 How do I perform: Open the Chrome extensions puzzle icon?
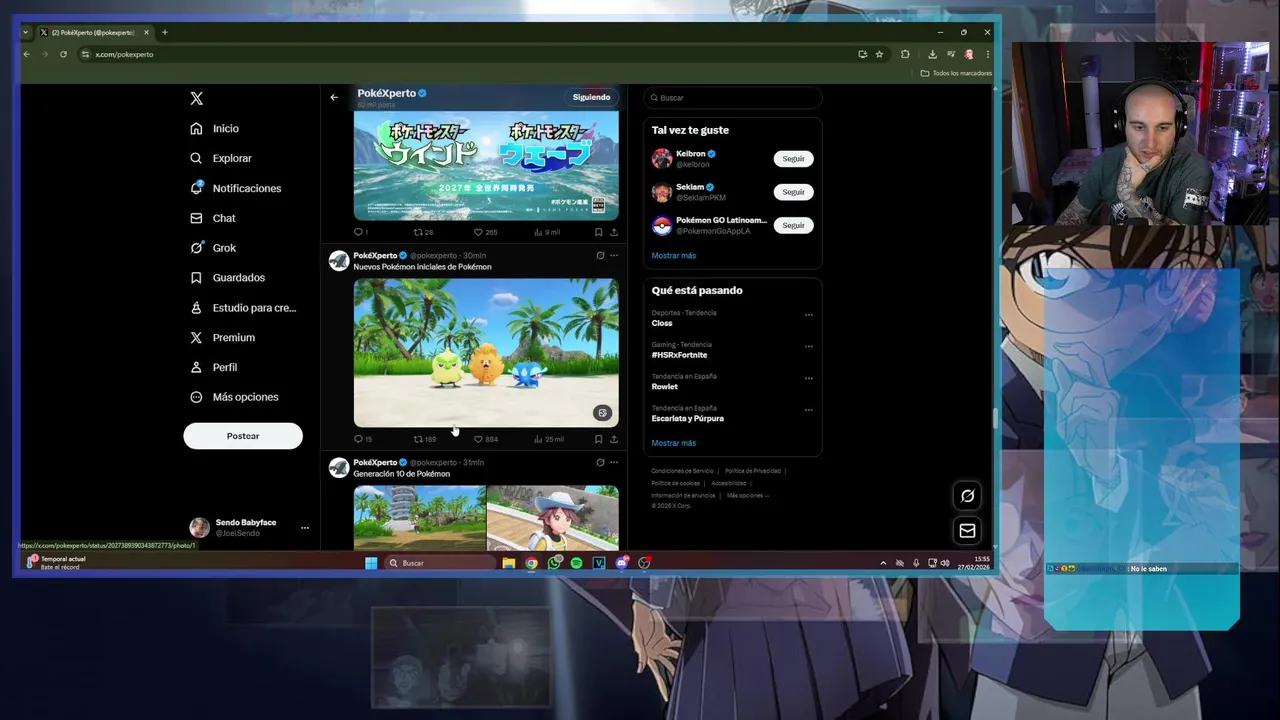click(x=905, y=54)
